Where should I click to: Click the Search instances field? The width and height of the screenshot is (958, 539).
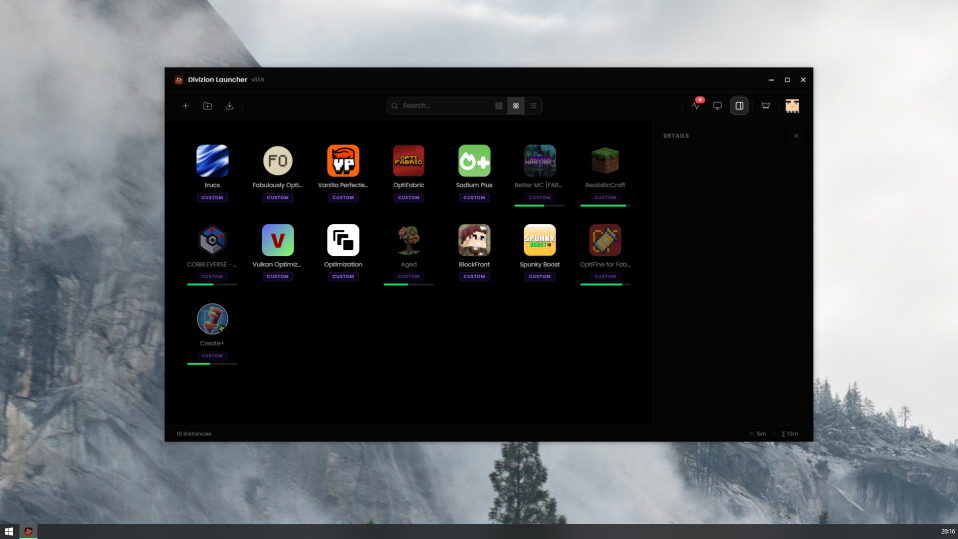pos(440,106)
